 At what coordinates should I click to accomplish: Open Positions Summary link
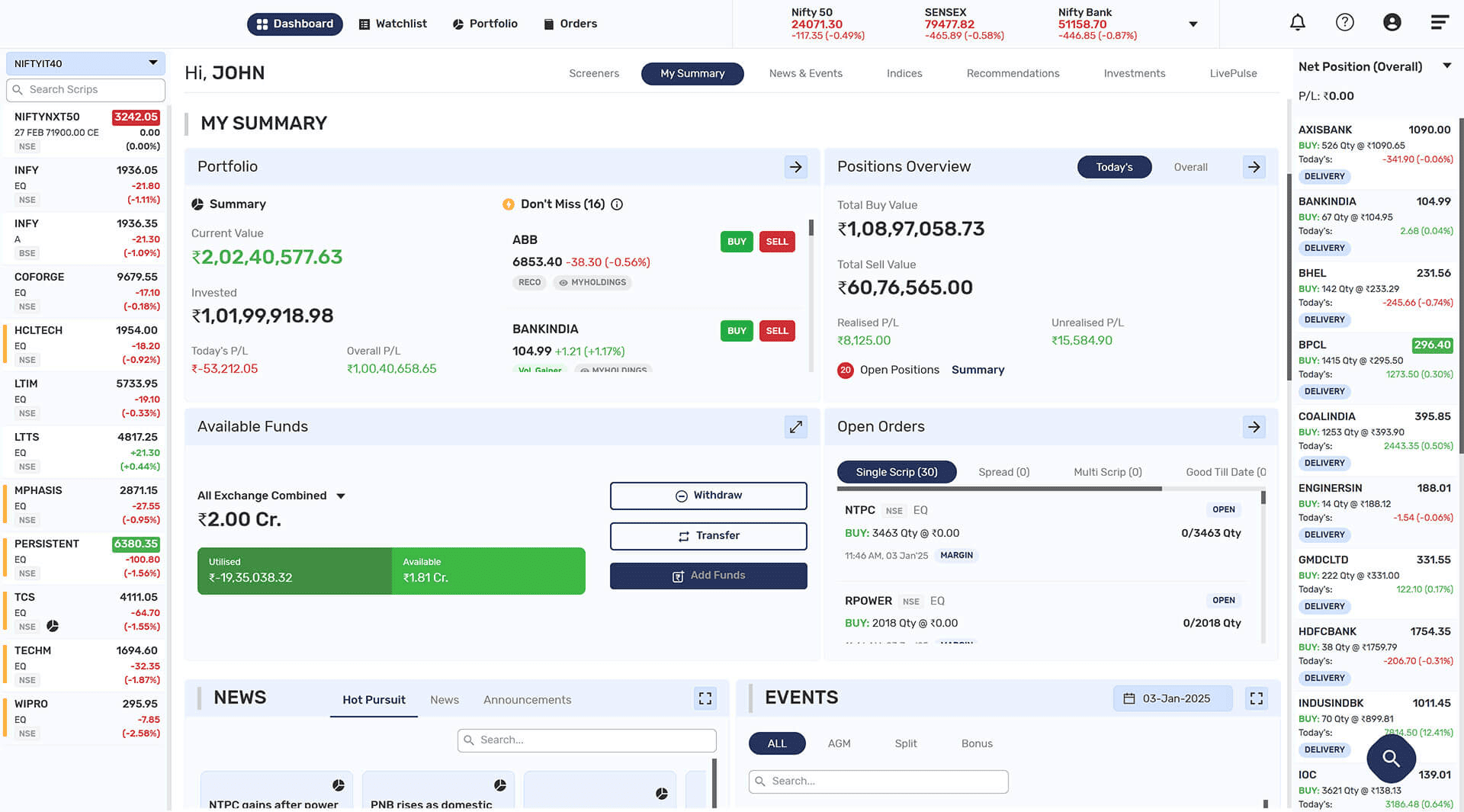point(977,370)
